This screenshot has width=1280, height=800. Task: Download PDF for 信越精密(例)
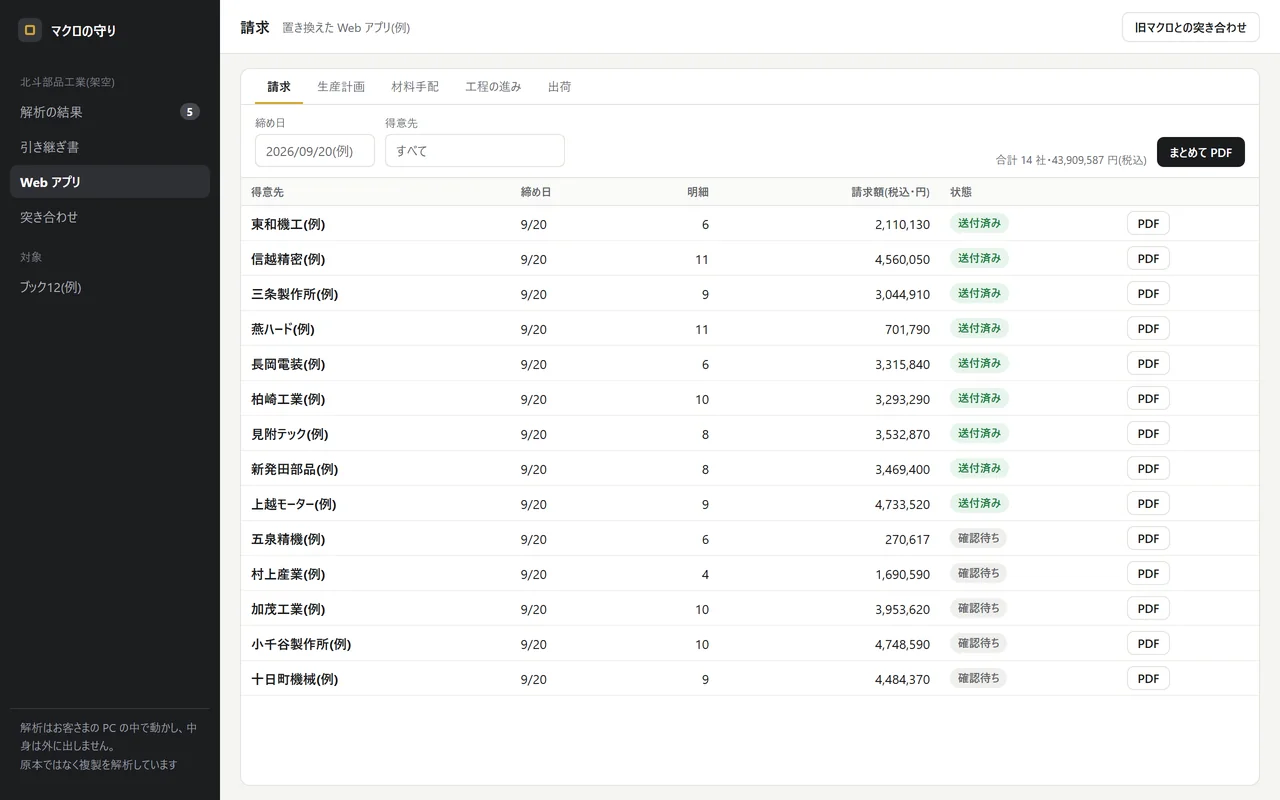[1148, 259]
